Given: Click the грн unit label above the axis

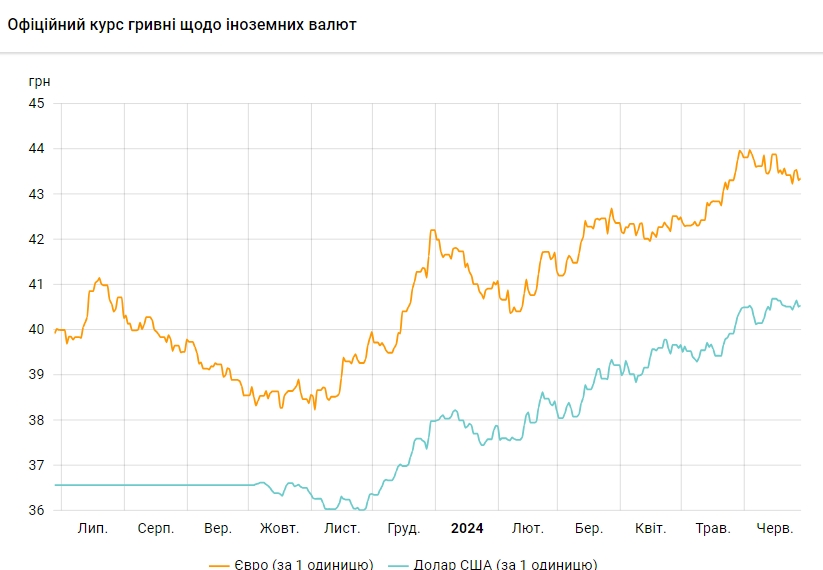Looking at the screenshot, I should pos(39,81).
